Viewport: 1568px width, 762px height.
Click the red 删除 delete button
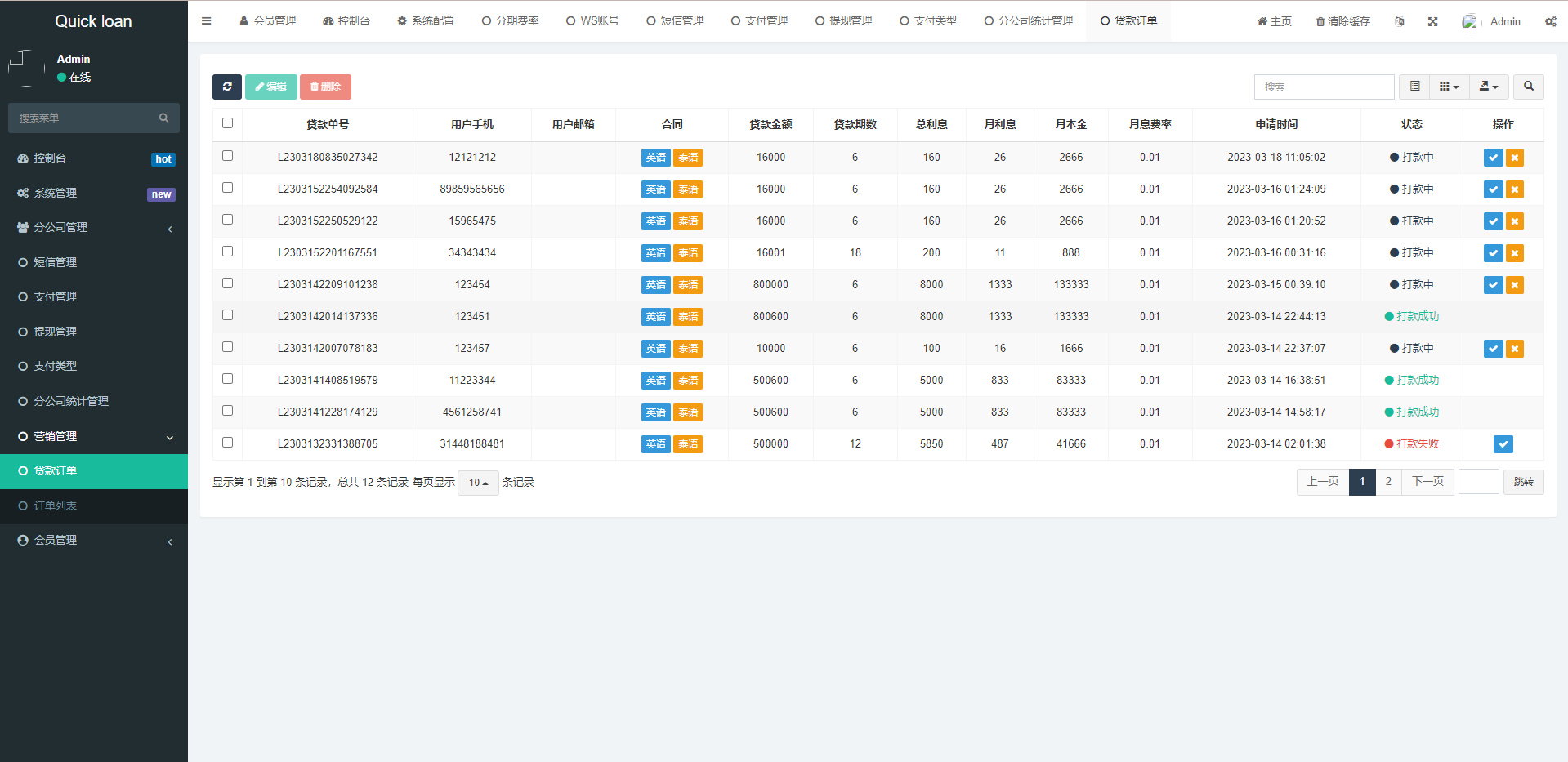tap(325, 87)
